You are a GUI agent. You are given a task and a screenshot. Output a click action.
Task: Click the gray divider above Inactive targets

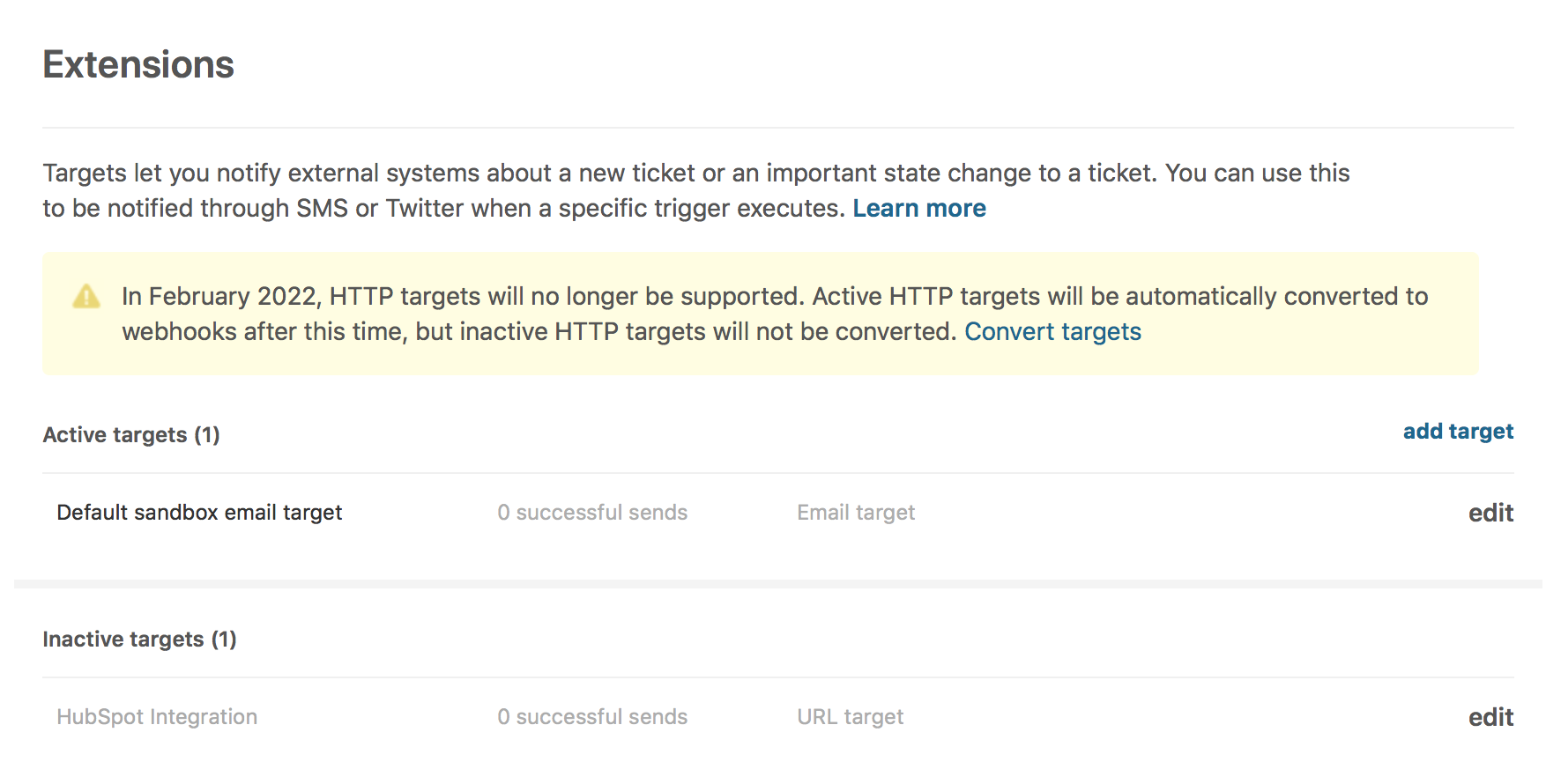tap(777, 584)
